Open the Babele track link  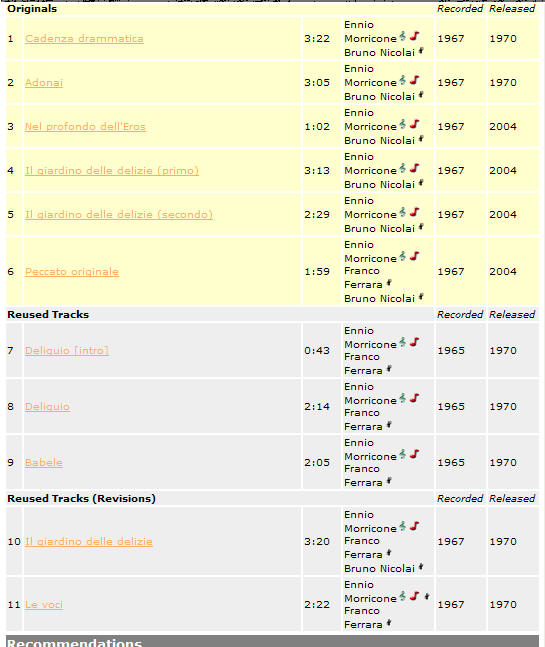[x=44, y=463]
